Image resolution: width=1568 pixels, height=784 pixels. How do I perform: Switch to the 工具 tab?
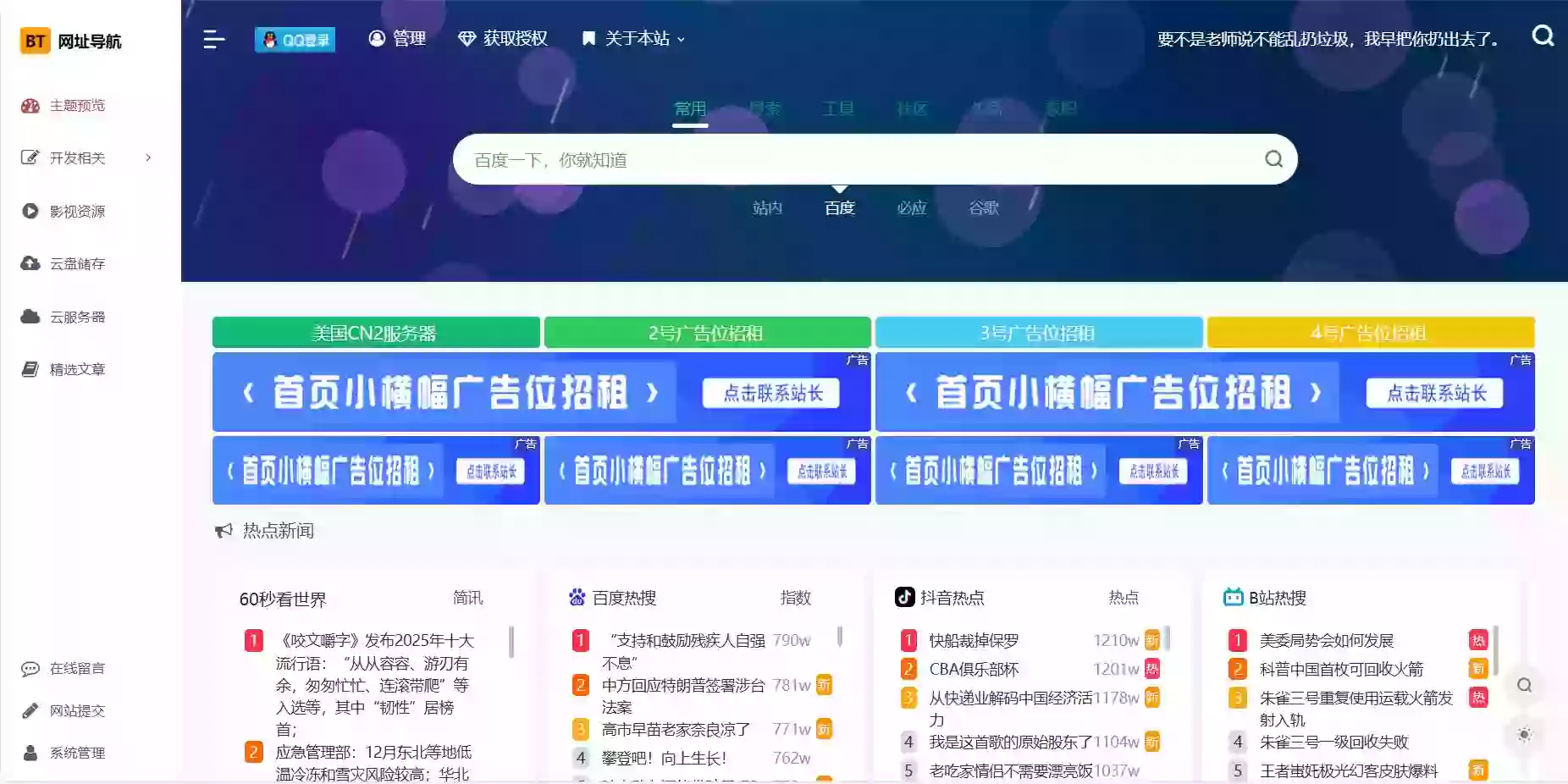[x=837, y=108]
